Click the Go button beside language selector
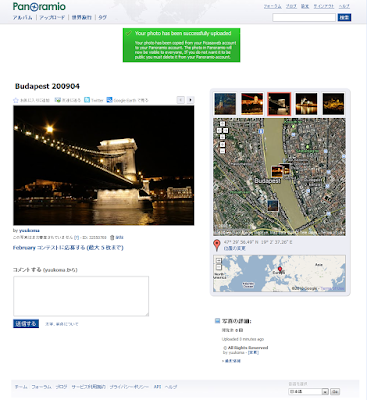The image size is (367, 400). (335, 392)
